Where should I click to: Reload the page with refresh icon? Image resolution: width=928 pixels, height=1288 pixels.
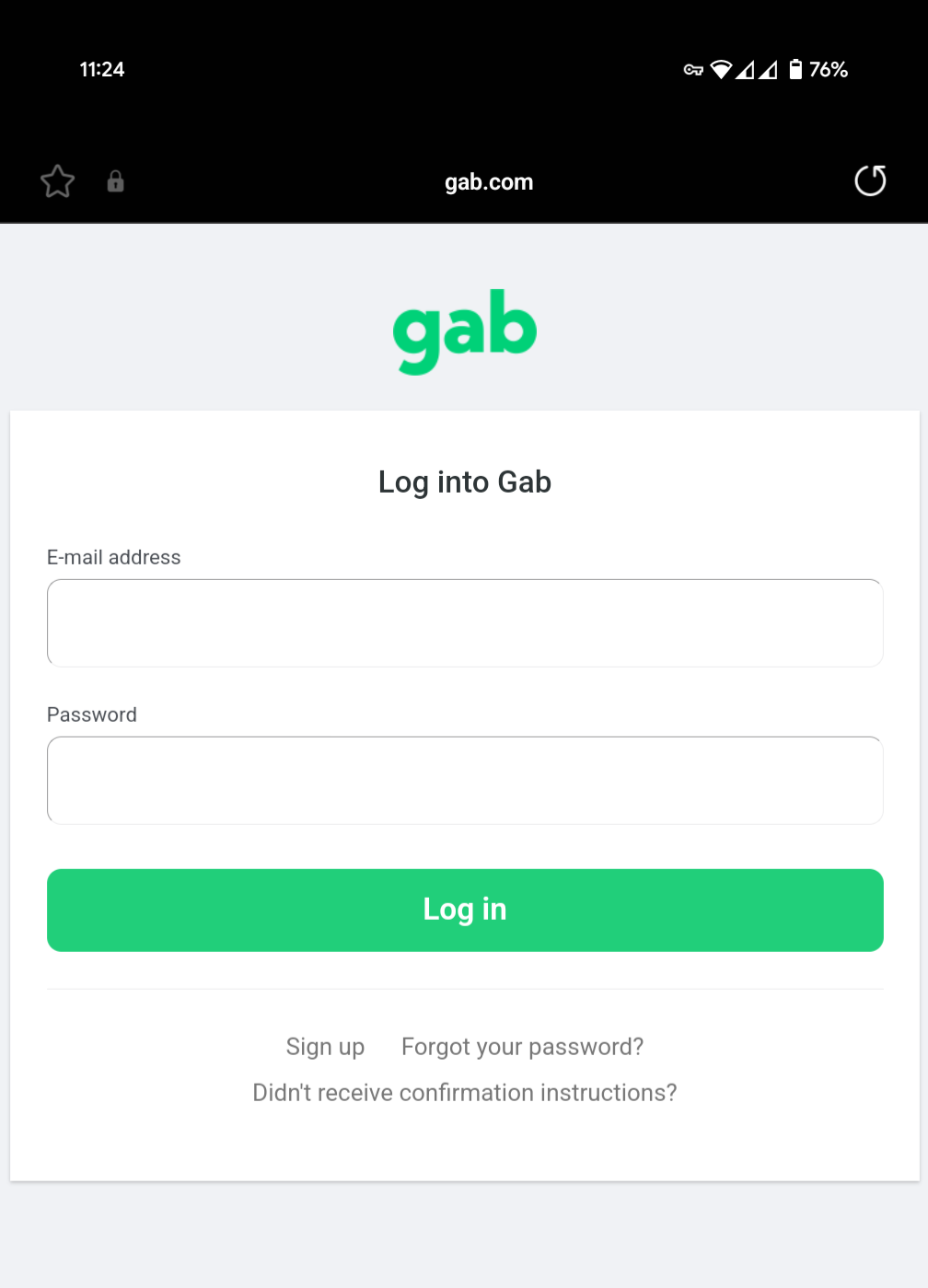pos(870,180)
